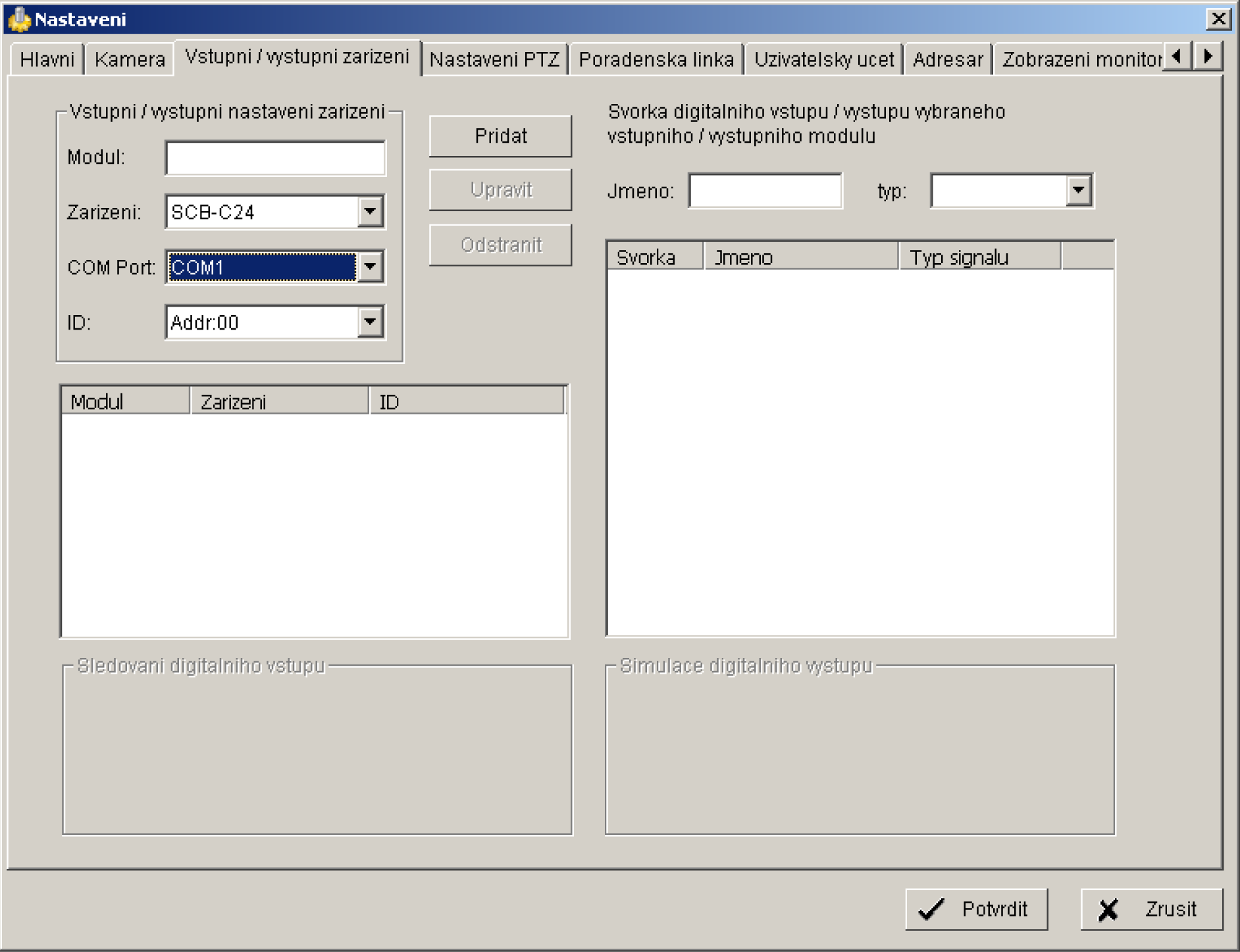Click the Upravit button
This screenshot has width=1240, height=952.
pos(500,190)
